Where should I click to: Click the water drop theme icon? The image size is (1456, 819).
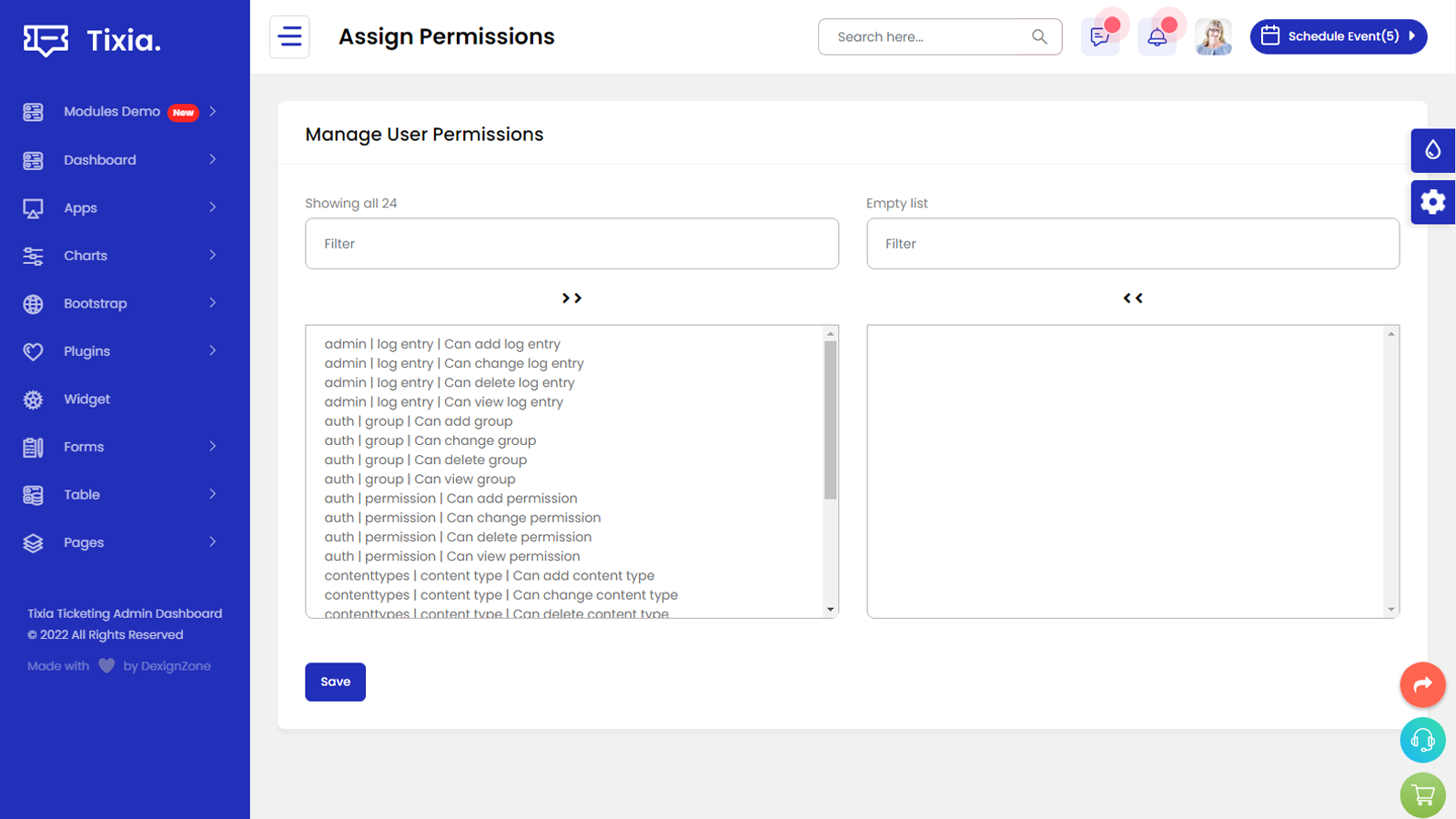click(x=1432, y=150)
